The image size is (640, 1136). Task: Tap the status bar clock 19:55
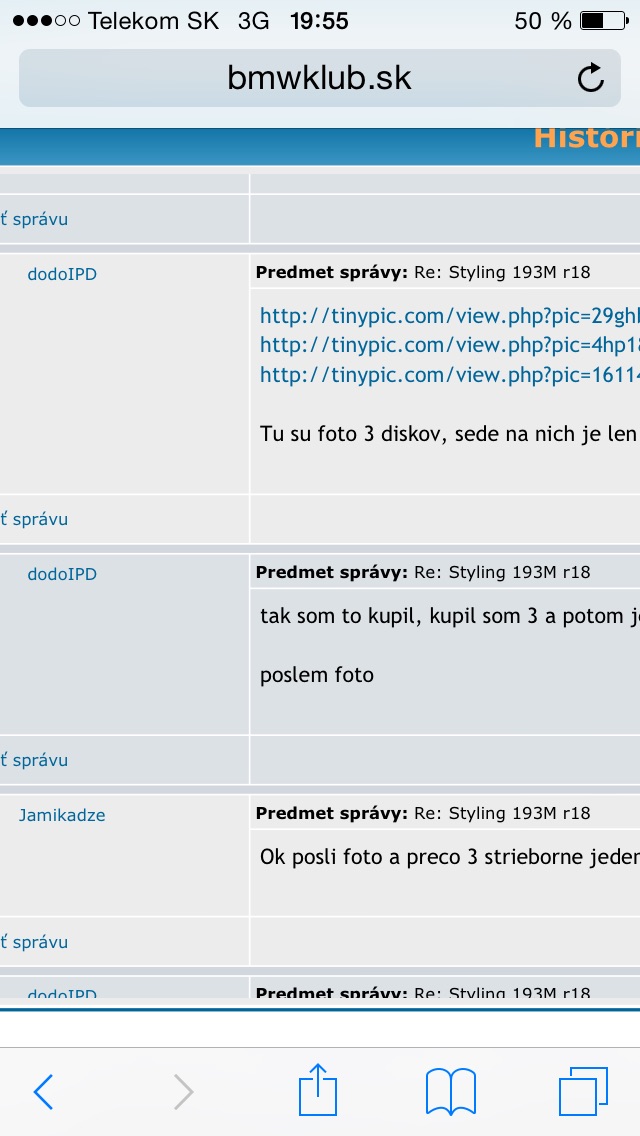coord(319,21)
